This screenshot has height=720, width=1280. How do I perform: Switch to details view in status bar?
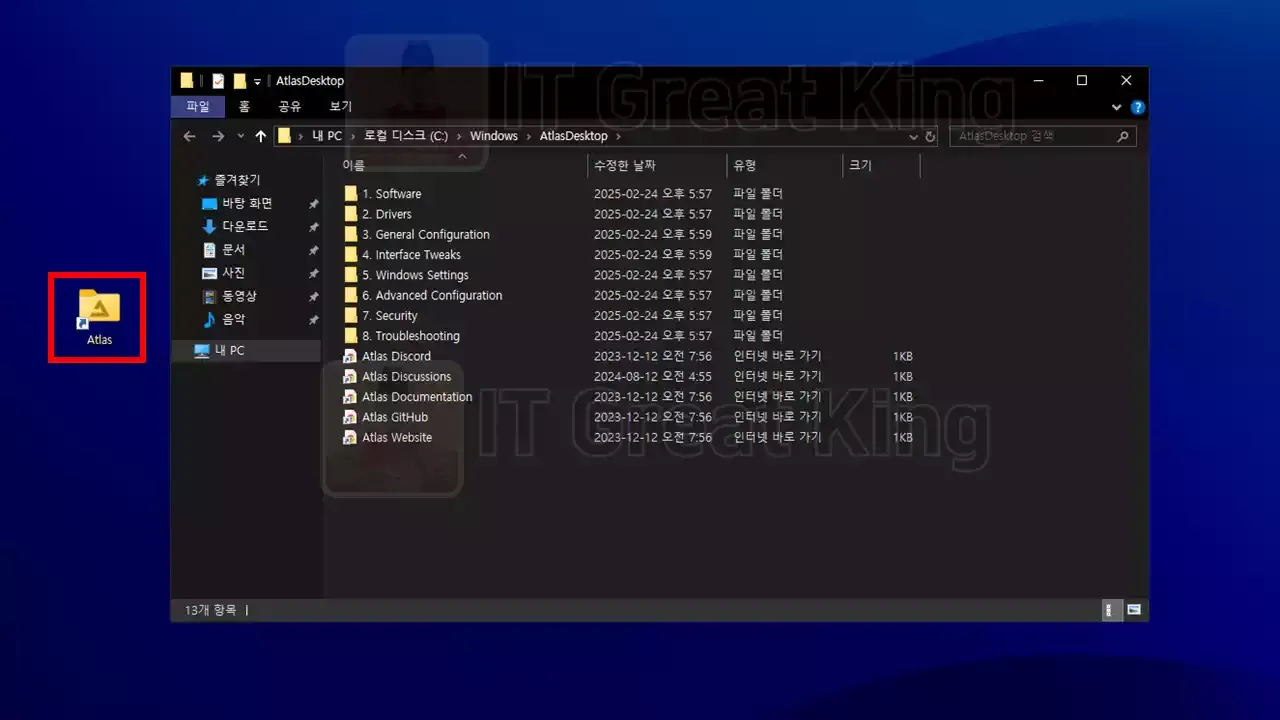(1111, 610)
